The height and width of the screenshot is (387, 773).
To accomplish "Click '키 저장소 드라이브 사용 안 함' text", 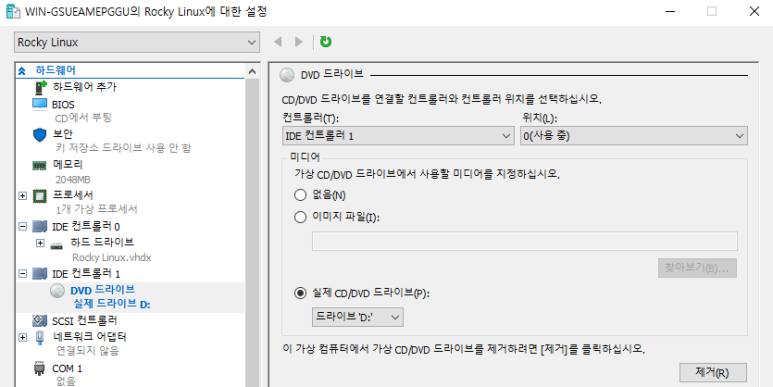I will coord(123,148).
